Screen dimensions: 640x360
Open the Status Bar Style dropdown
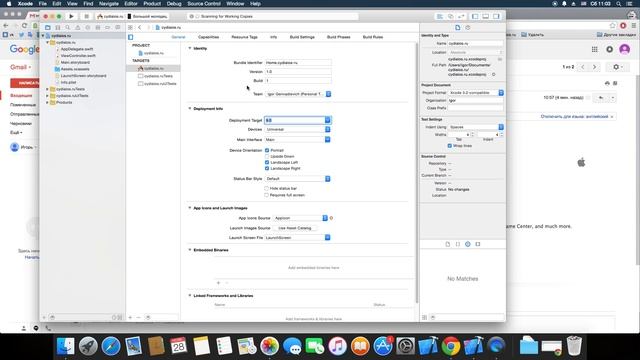pos(298,179)
